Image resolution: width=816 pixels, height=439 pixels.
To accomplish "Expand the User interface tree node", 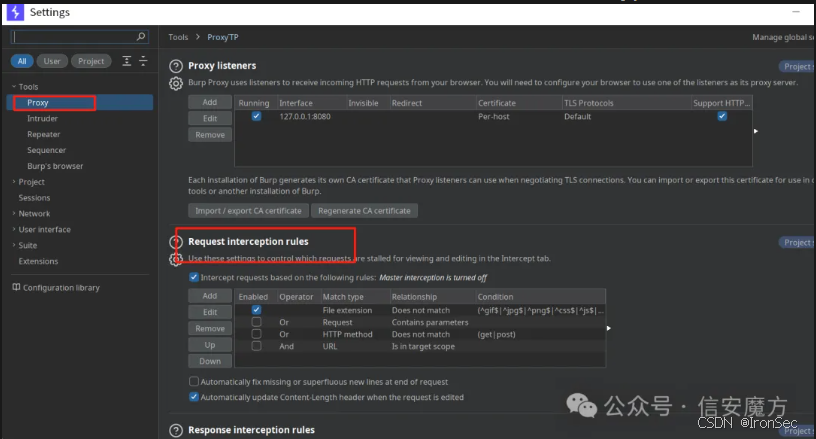I will coord(14,229).
